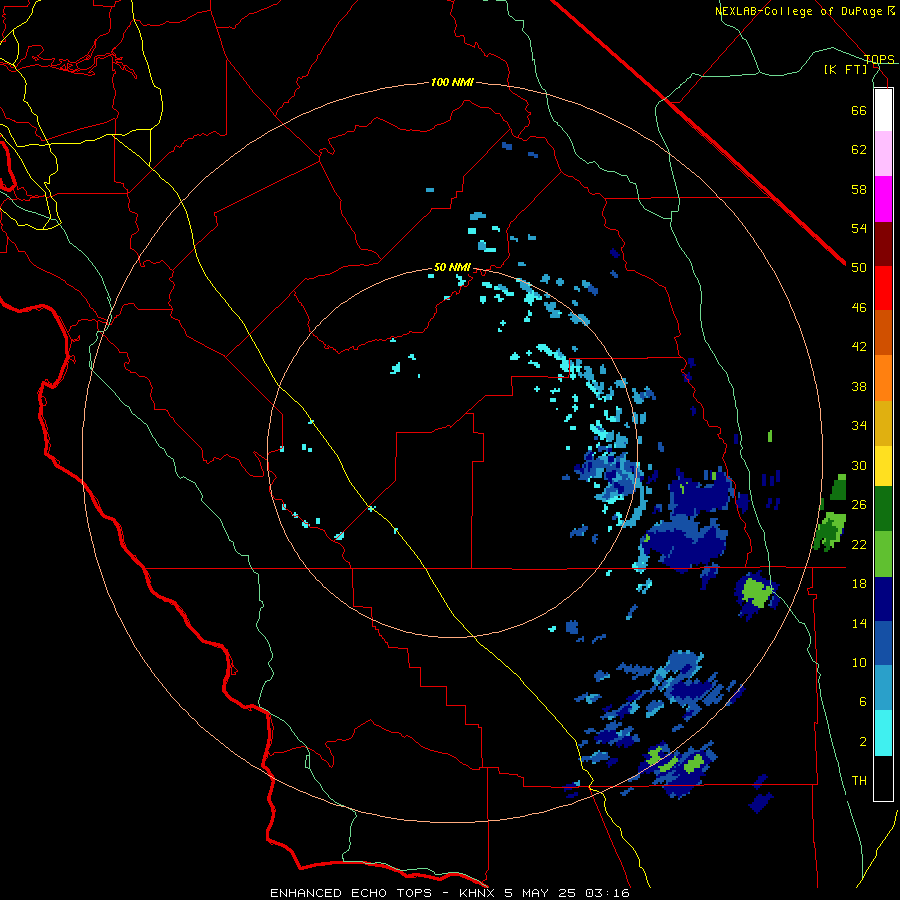
Task: Click the light pink 62 color swatch
Action: coord(883,153)
